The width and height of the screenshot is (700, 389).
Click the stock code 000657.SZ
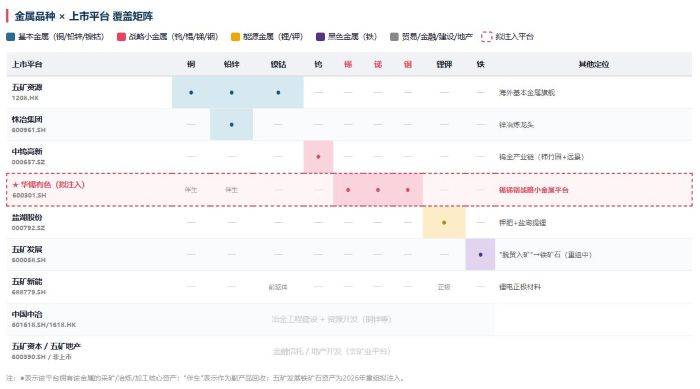tap(28, 162)
